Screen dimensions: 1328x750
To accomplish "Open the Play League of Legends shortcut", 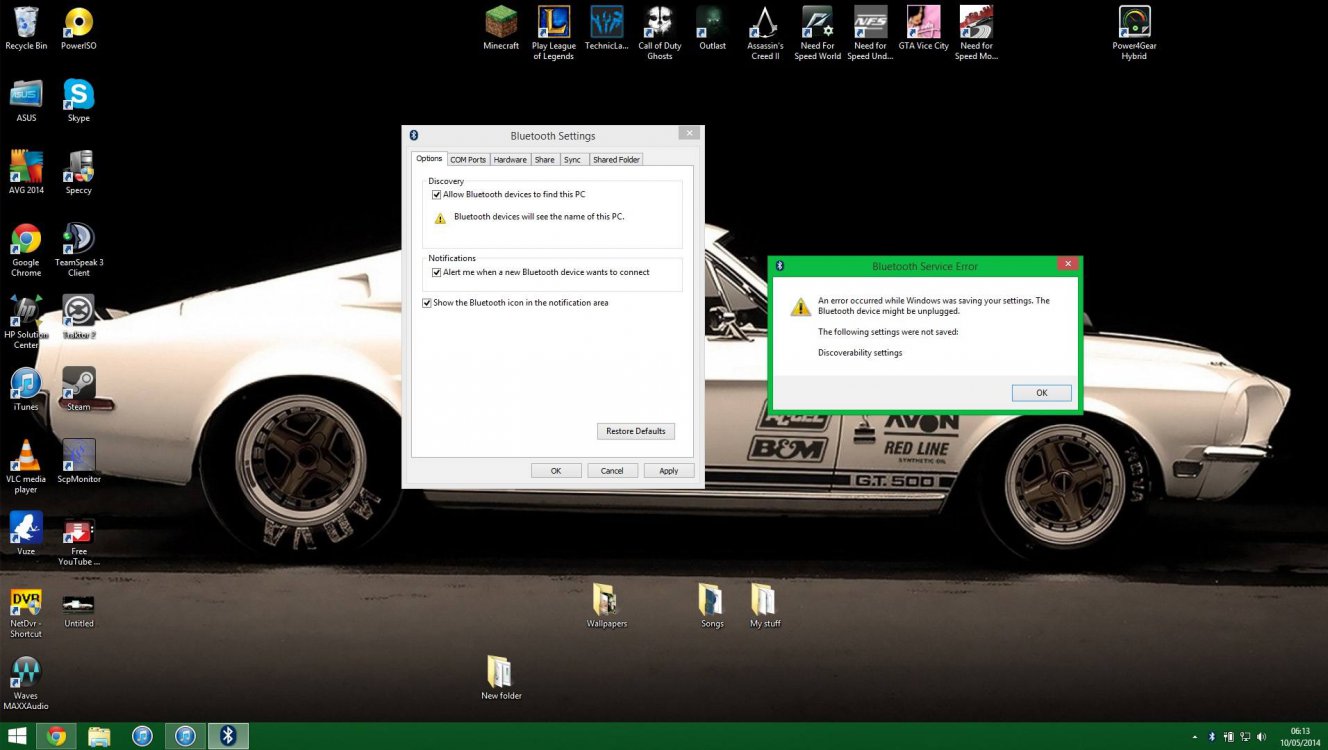I will click(x=553, y=33).
